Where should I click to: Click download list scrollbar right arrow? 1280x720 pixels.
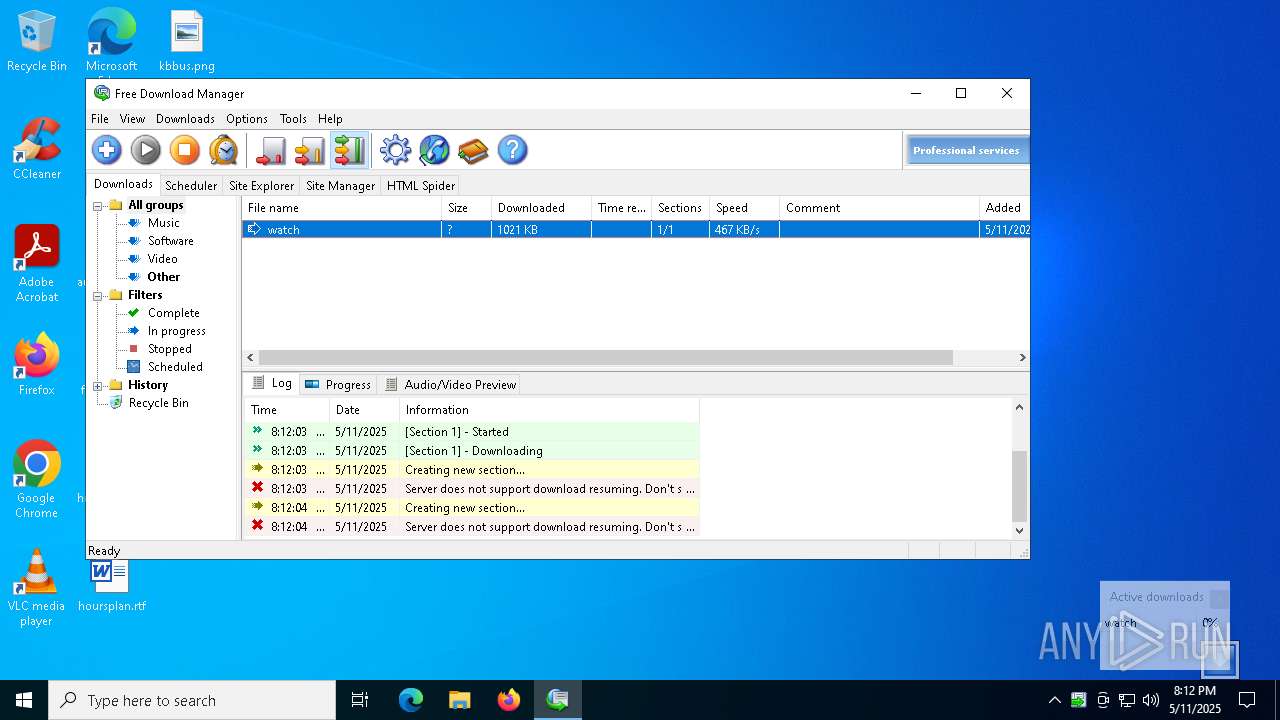coord(1022,357)
